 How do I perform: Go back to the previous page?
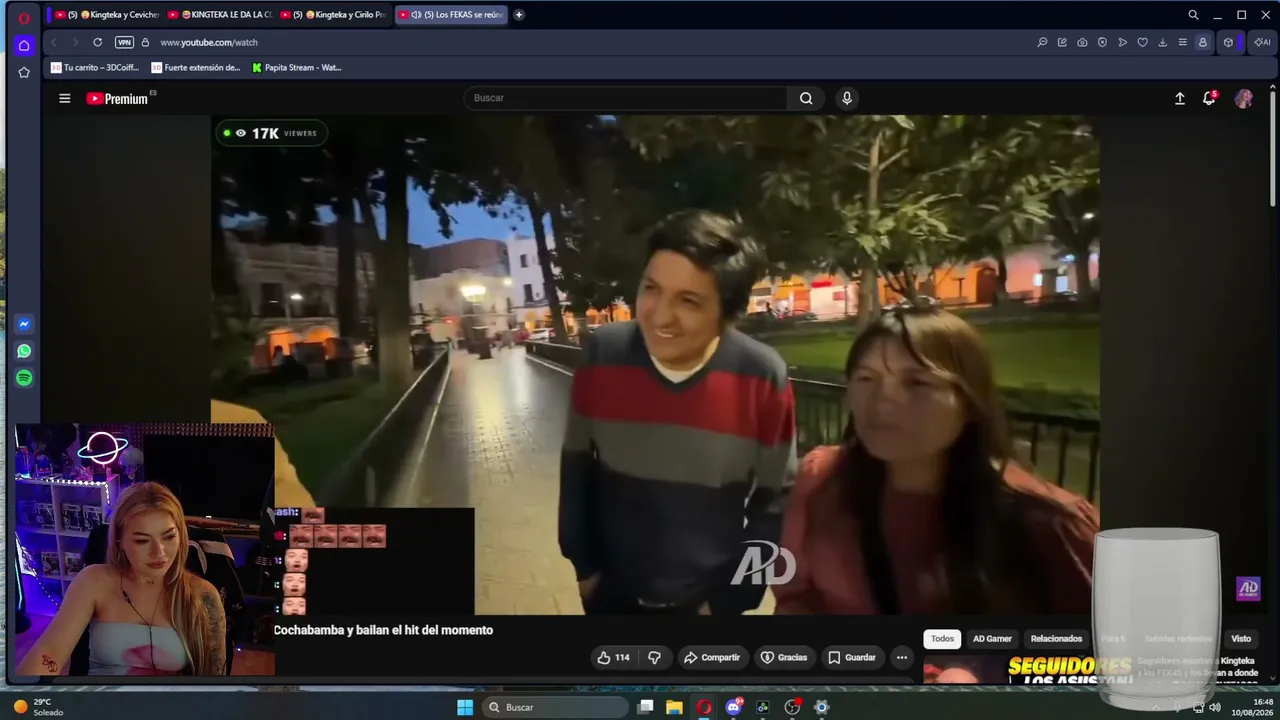tap(53, 42)
